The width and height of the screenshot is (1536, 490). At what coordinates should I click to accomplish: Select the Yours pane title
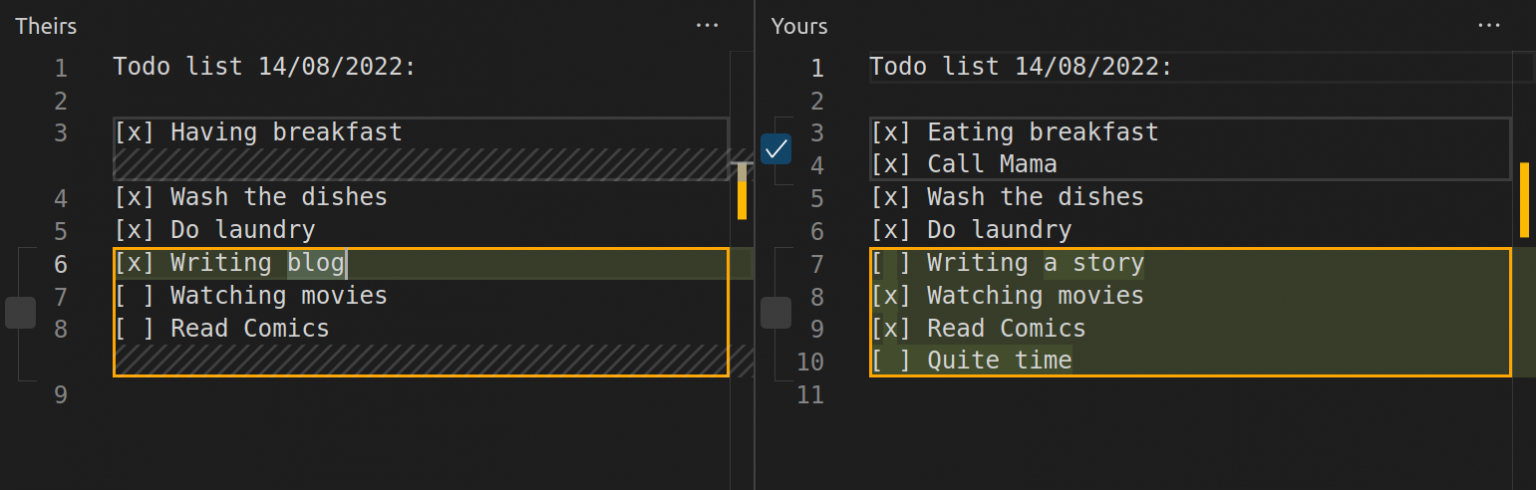[x=799, y=27]
